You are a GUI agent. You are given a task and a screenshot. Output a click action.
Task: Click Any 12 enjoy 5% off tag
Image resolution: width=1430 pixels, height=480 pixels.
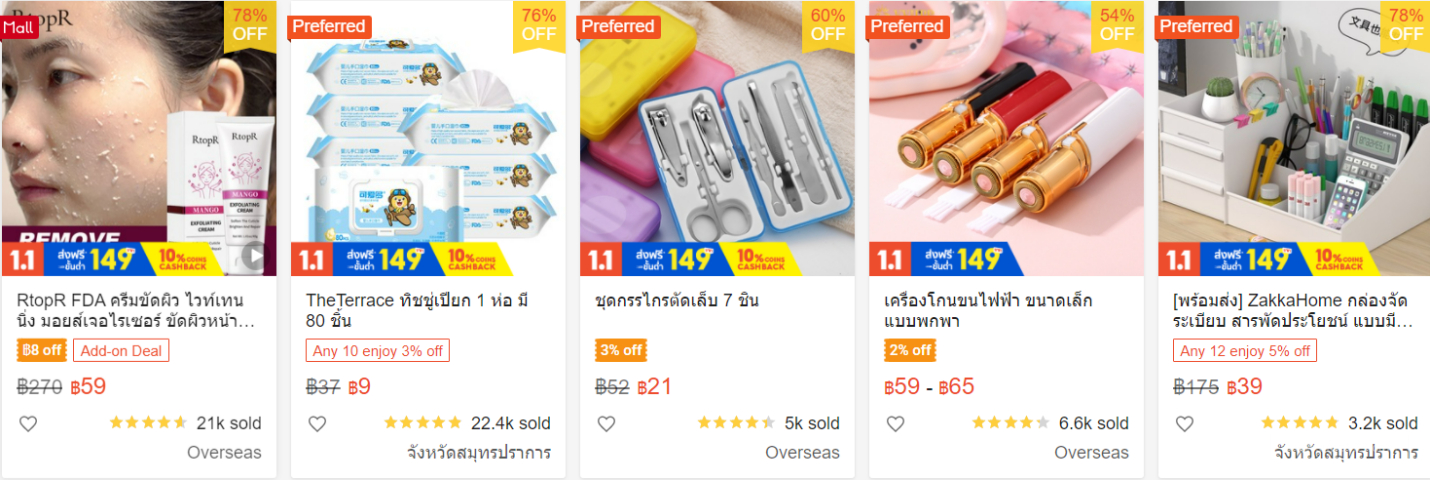tap(1245, 351)
